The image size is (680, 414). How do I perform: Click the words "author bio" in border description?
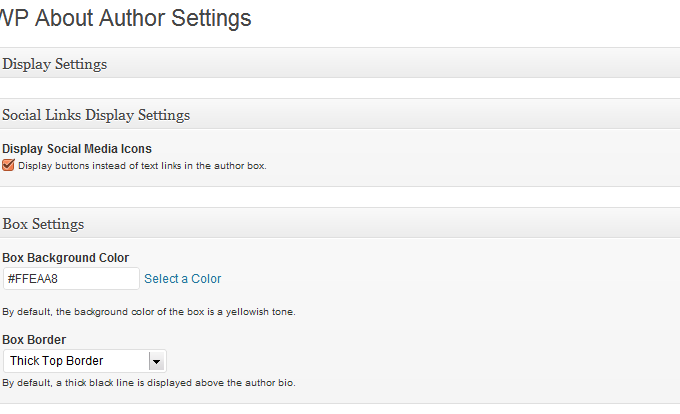272,382
